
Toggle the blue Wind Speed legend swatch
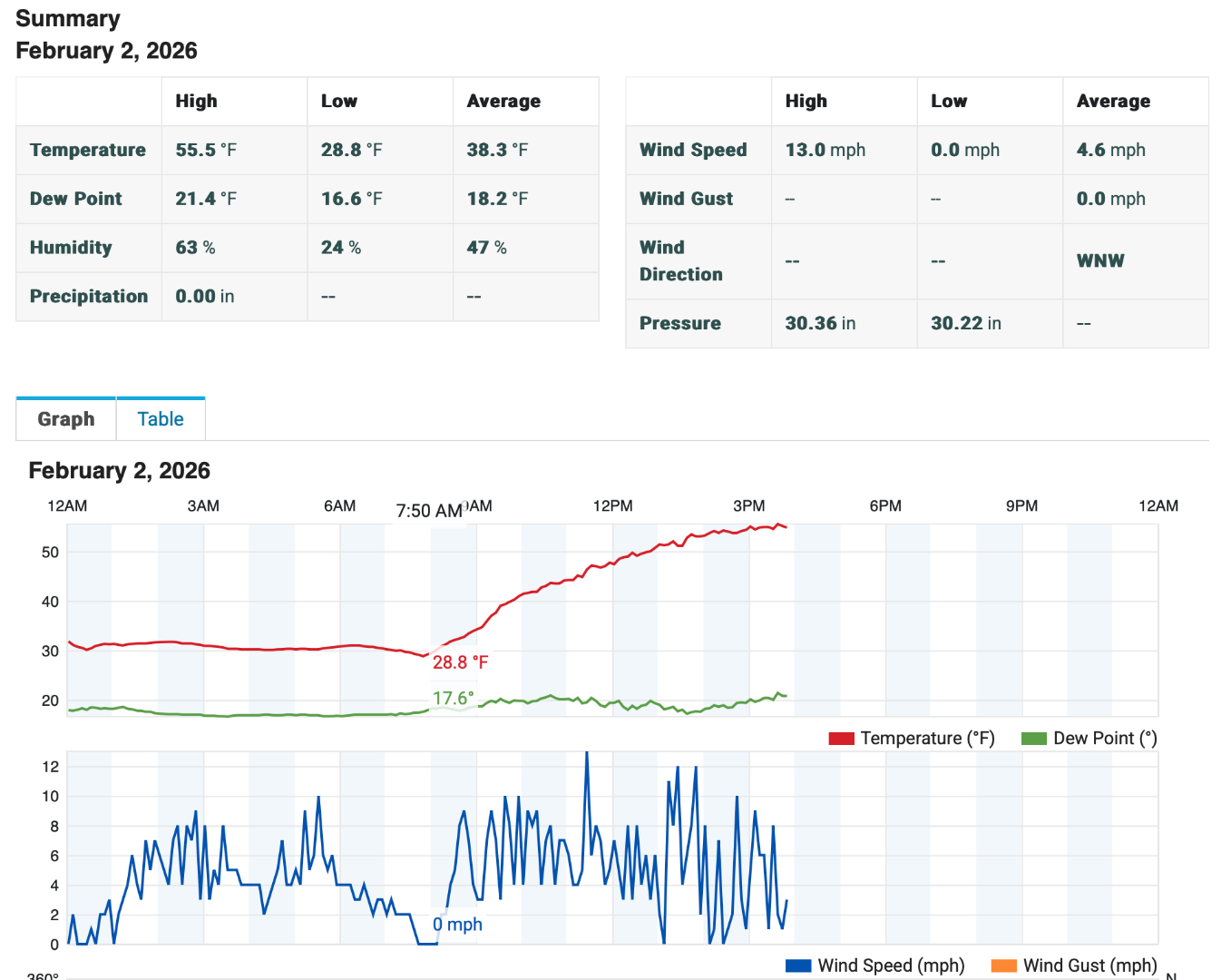(x=797, y=965)
